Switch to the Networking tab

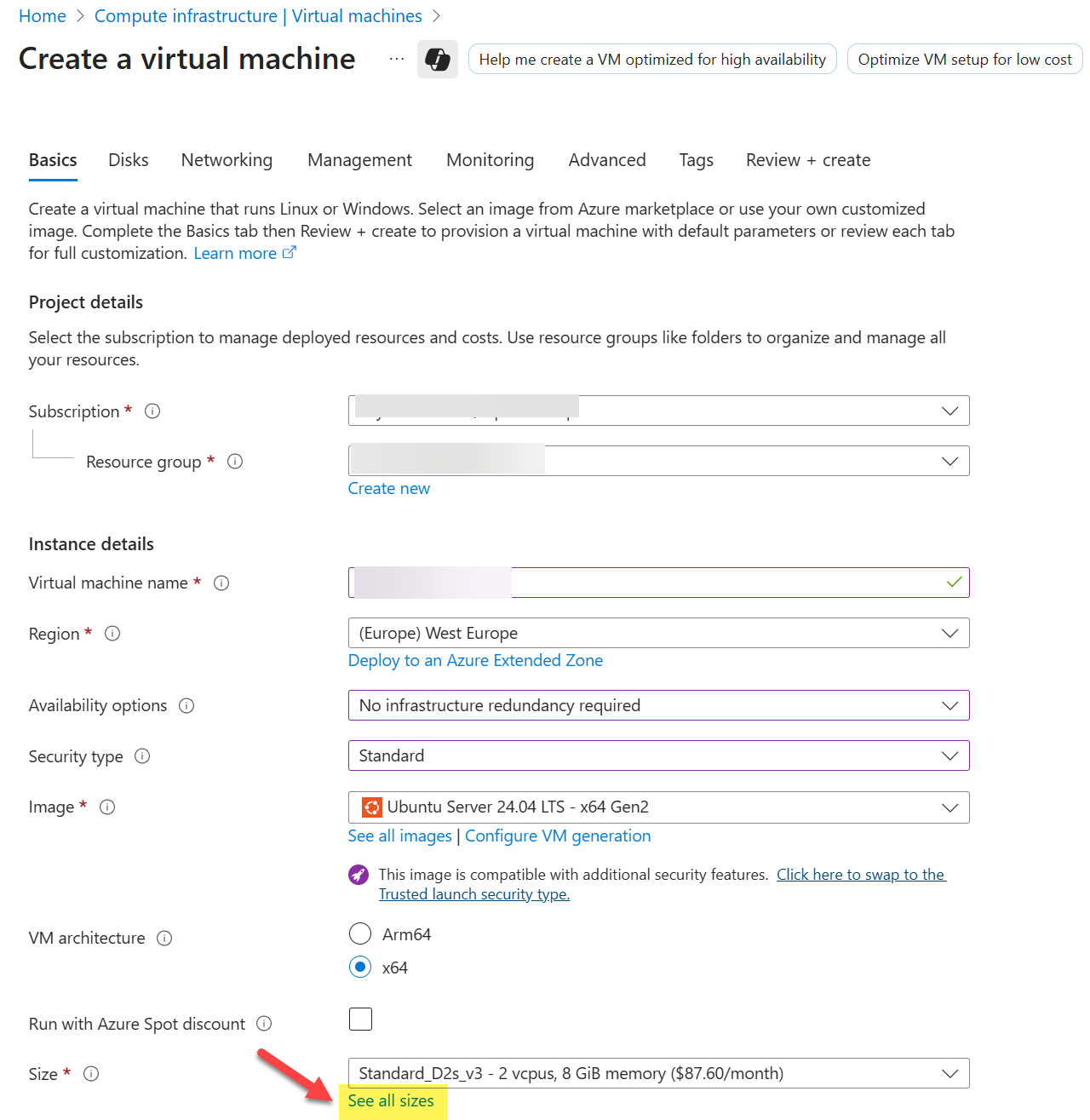[x=227, y=160]
